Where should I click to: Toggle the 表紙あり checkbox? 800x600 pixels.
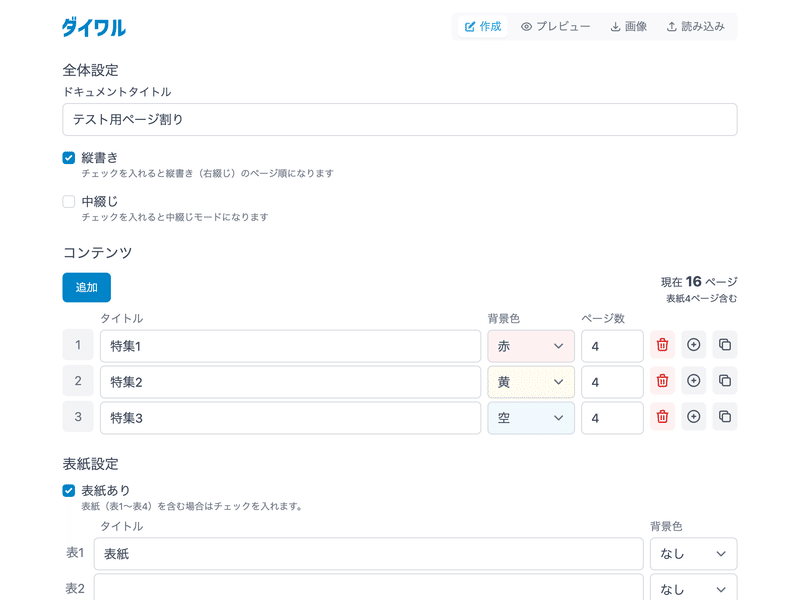click(x=69, y=490)
